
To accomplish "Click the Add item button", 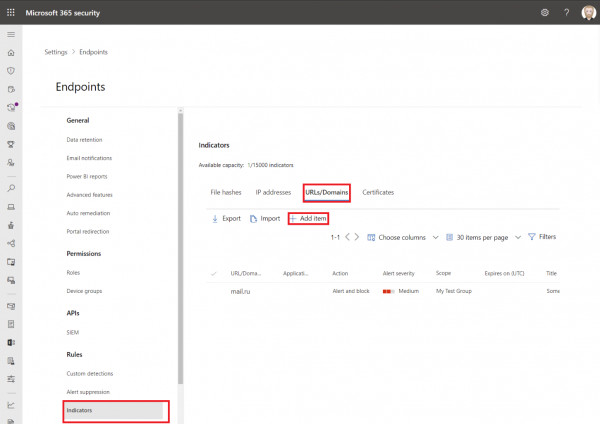I will tap(308, 219).
